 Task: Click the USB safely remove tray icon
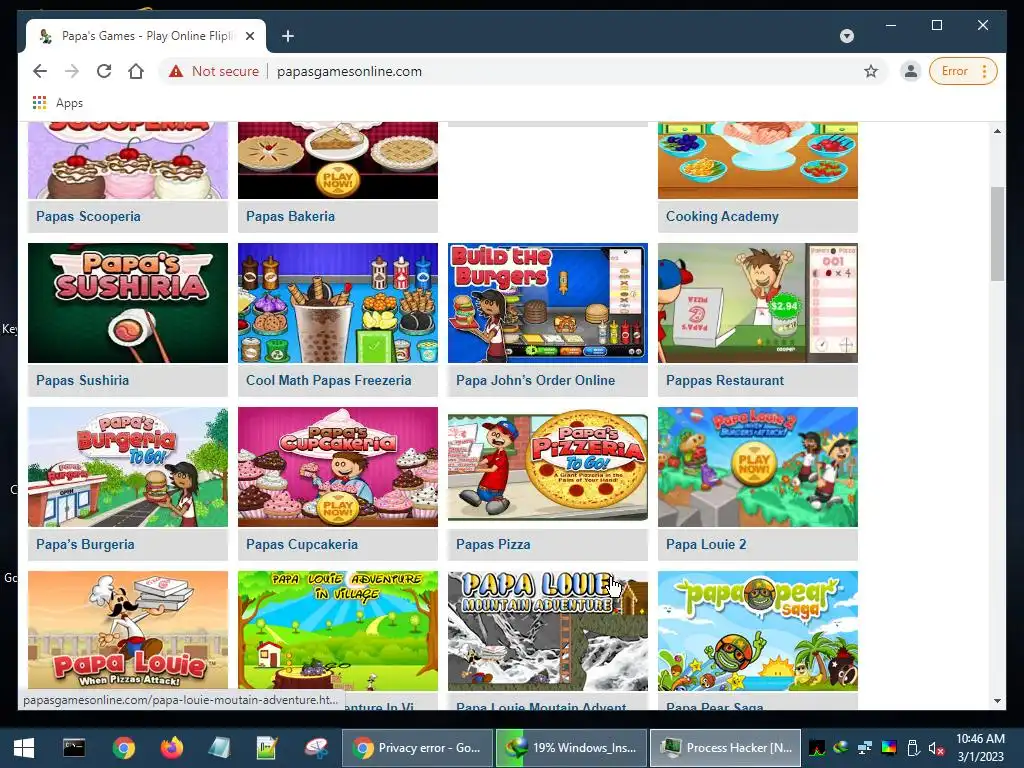[913, 748]
